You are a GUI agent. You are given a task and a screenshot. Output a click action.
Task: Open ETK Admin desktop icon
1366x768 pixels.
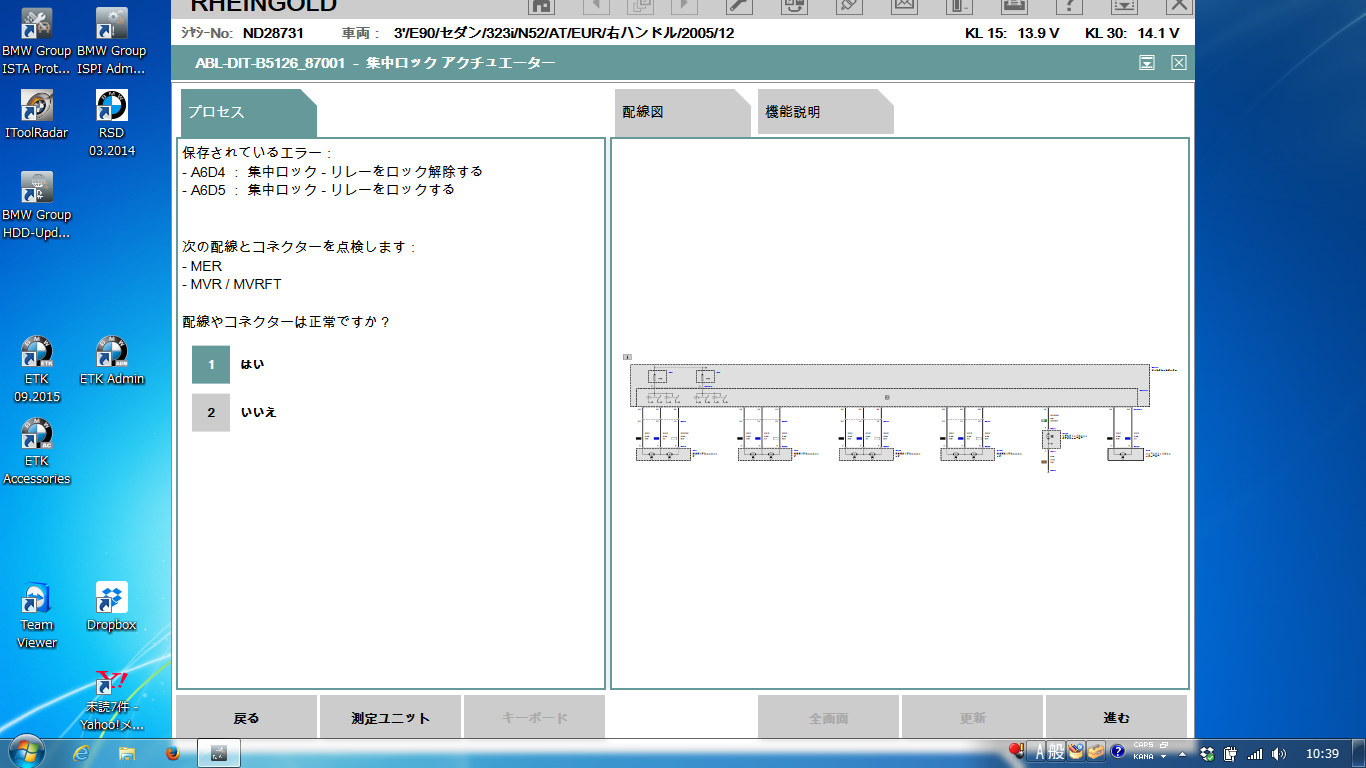111,360
